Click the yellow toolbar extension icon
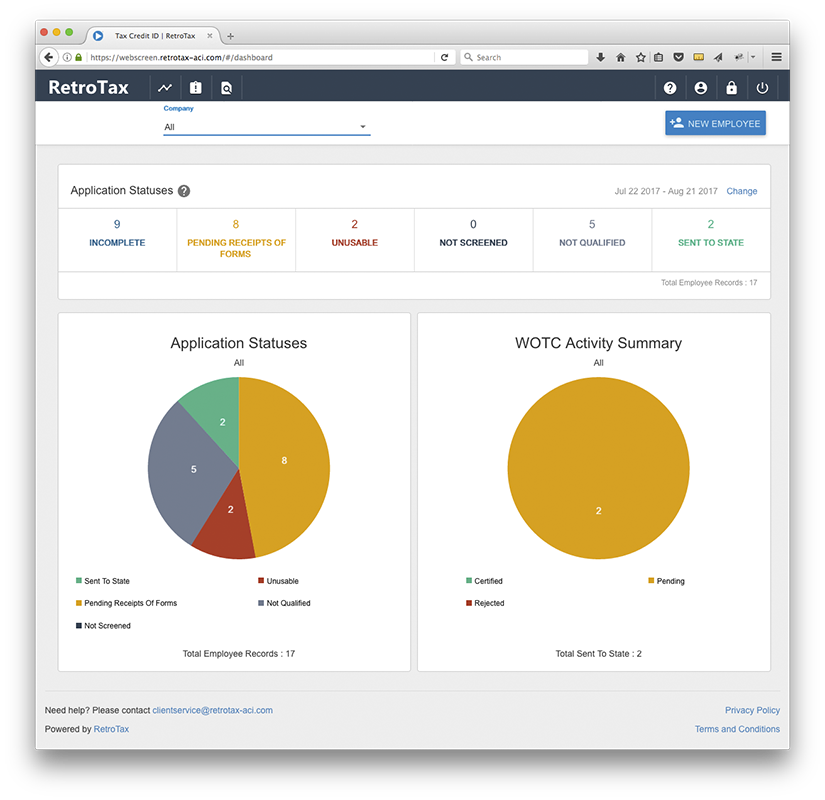825x800 pixels. point(699,57)
